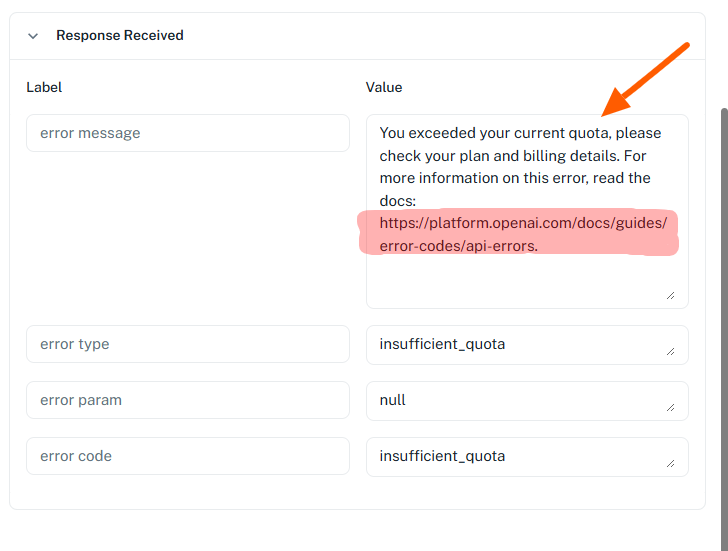Click empty space below URL in message box
This screenshot has height=551, width=728.
click(x=520, y=278)
